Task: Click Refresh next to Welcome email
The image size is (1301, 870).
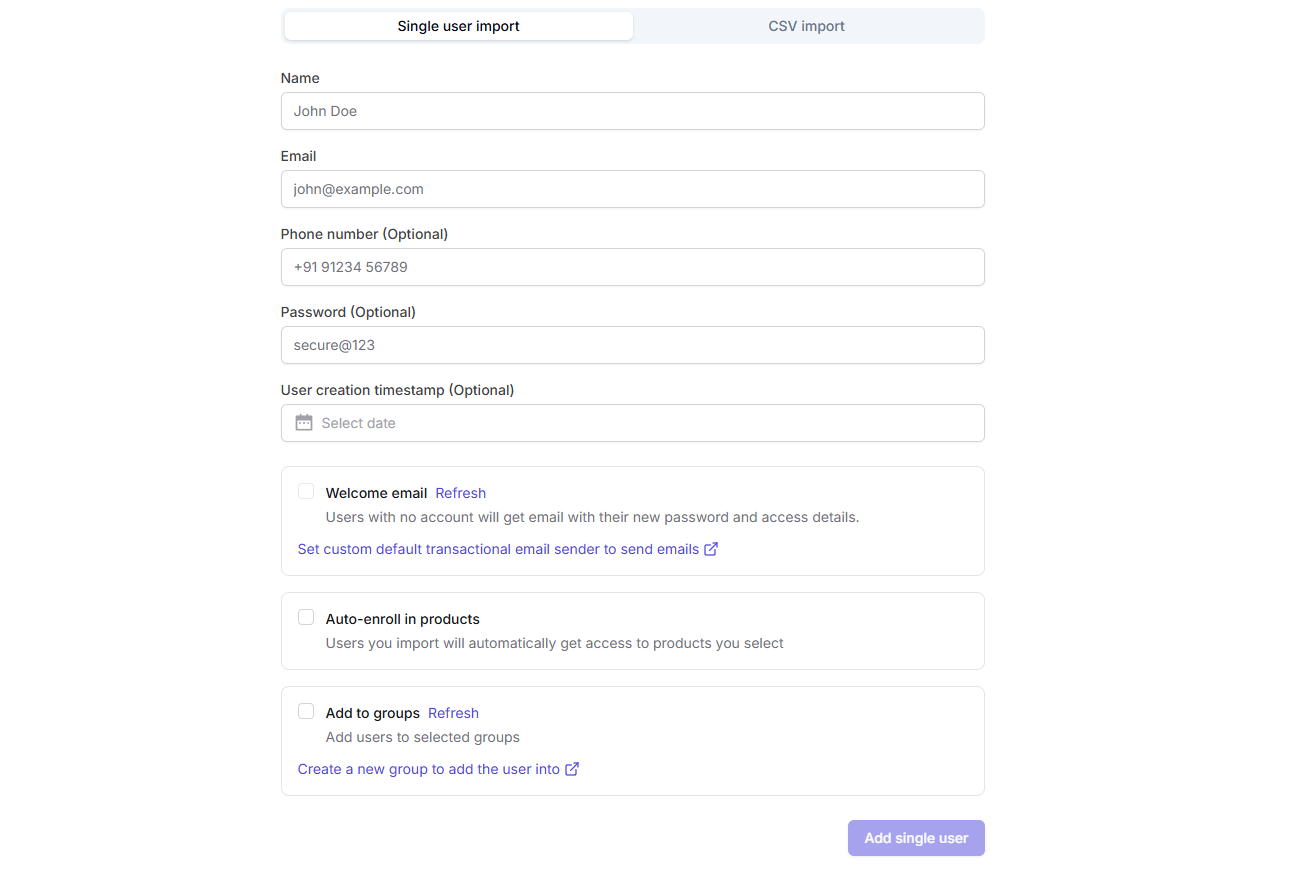Action: pos(460,493)
